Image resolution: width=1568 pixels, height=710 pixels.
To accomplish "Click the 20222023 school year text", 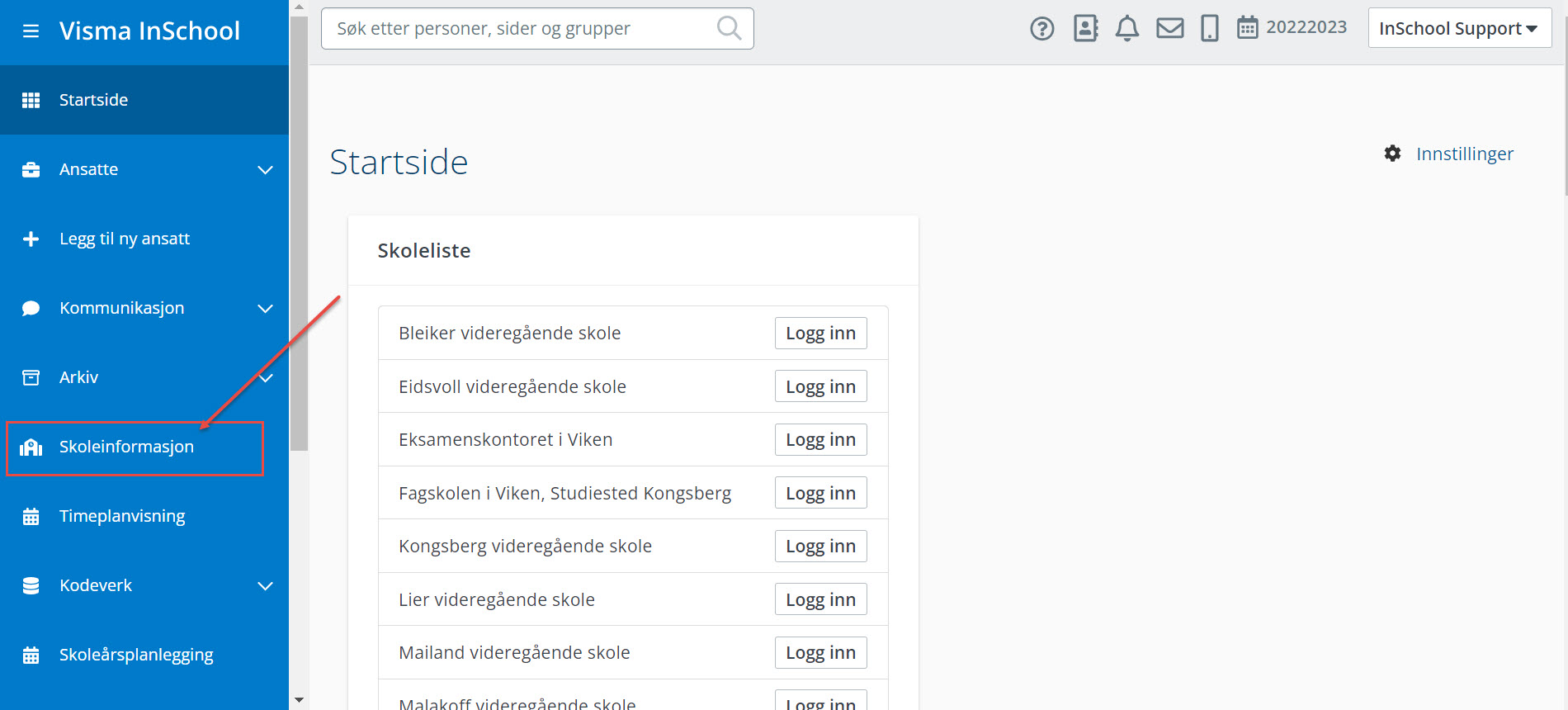I will pyautogui.click(x=1306, y=27).
